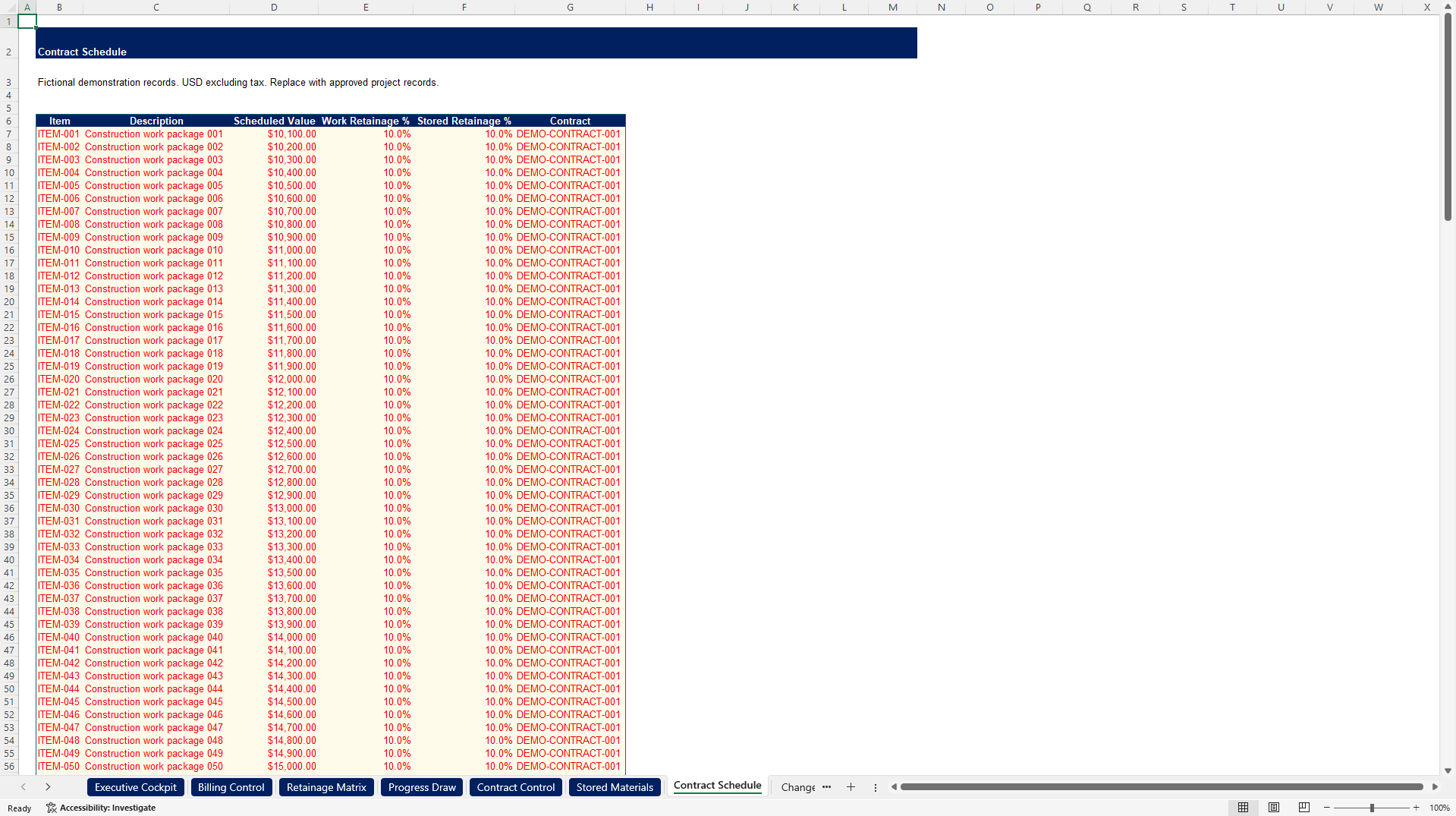
Task: Select cell ITEM-025
Action: pyautogui.click(x=59, y=444)
